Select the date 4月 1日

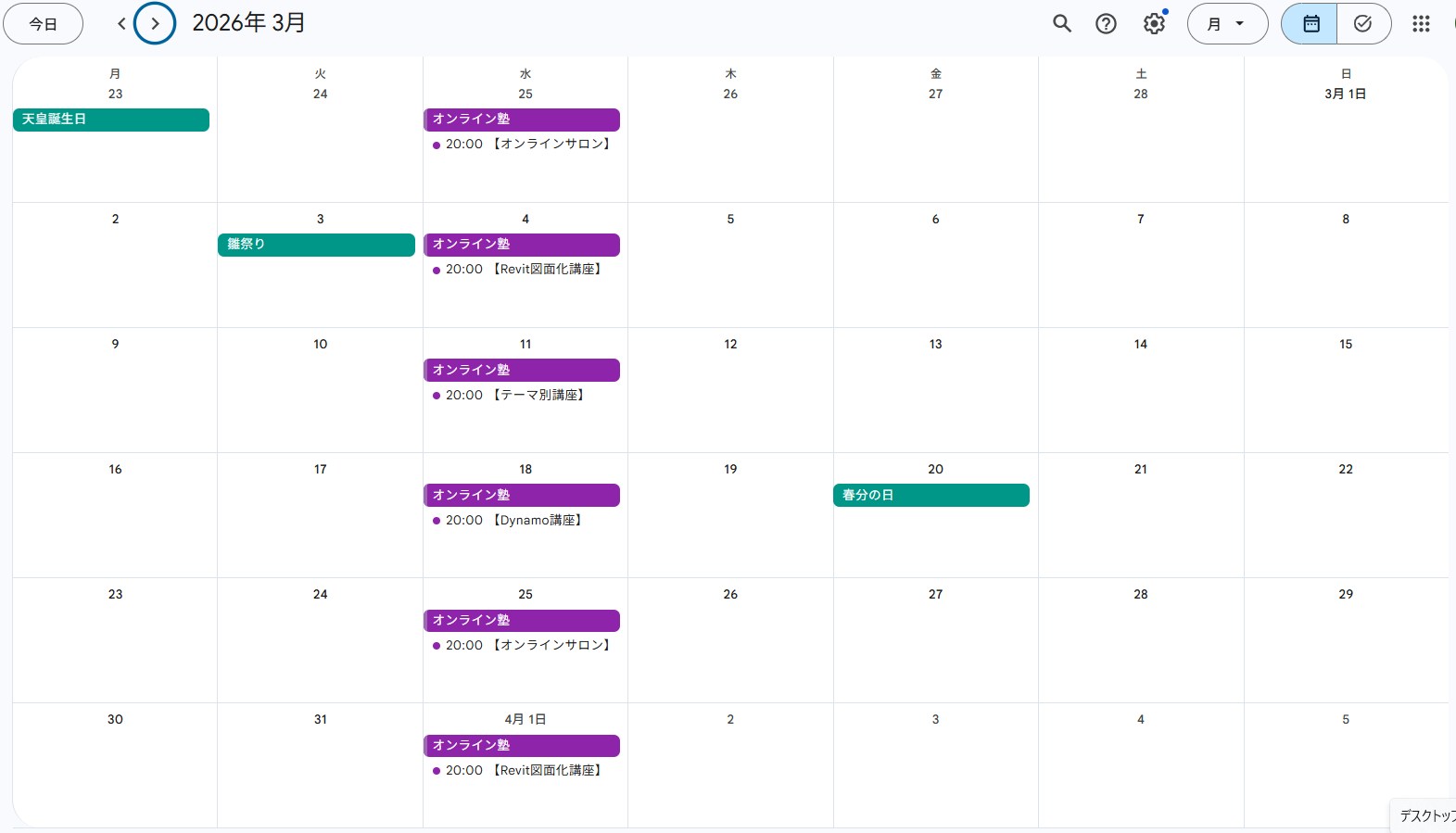pos(525,720)
